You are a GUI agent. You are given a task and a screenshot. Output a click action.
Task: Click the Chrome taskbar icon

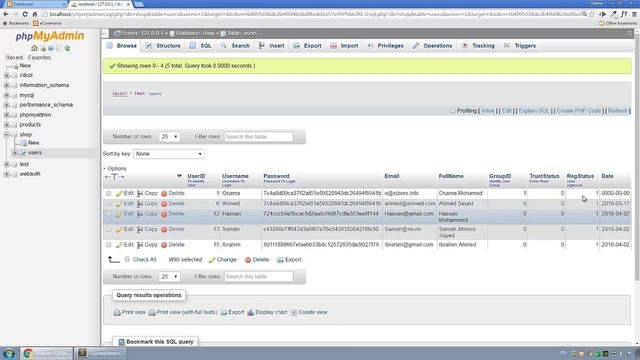(x=28, y=353)
